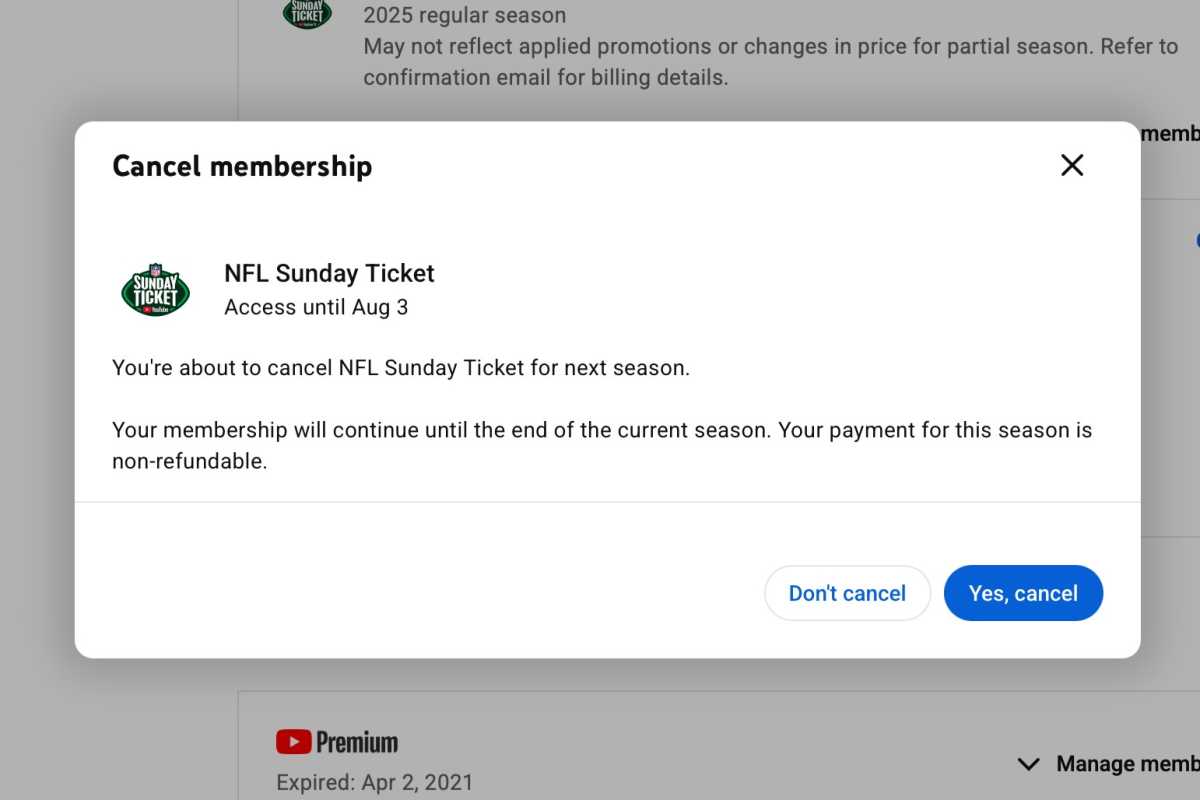Viewport: 1200px width, 800px height.
Task: Click the red YouTube icon next to Premium text
Action: [293, 742]
